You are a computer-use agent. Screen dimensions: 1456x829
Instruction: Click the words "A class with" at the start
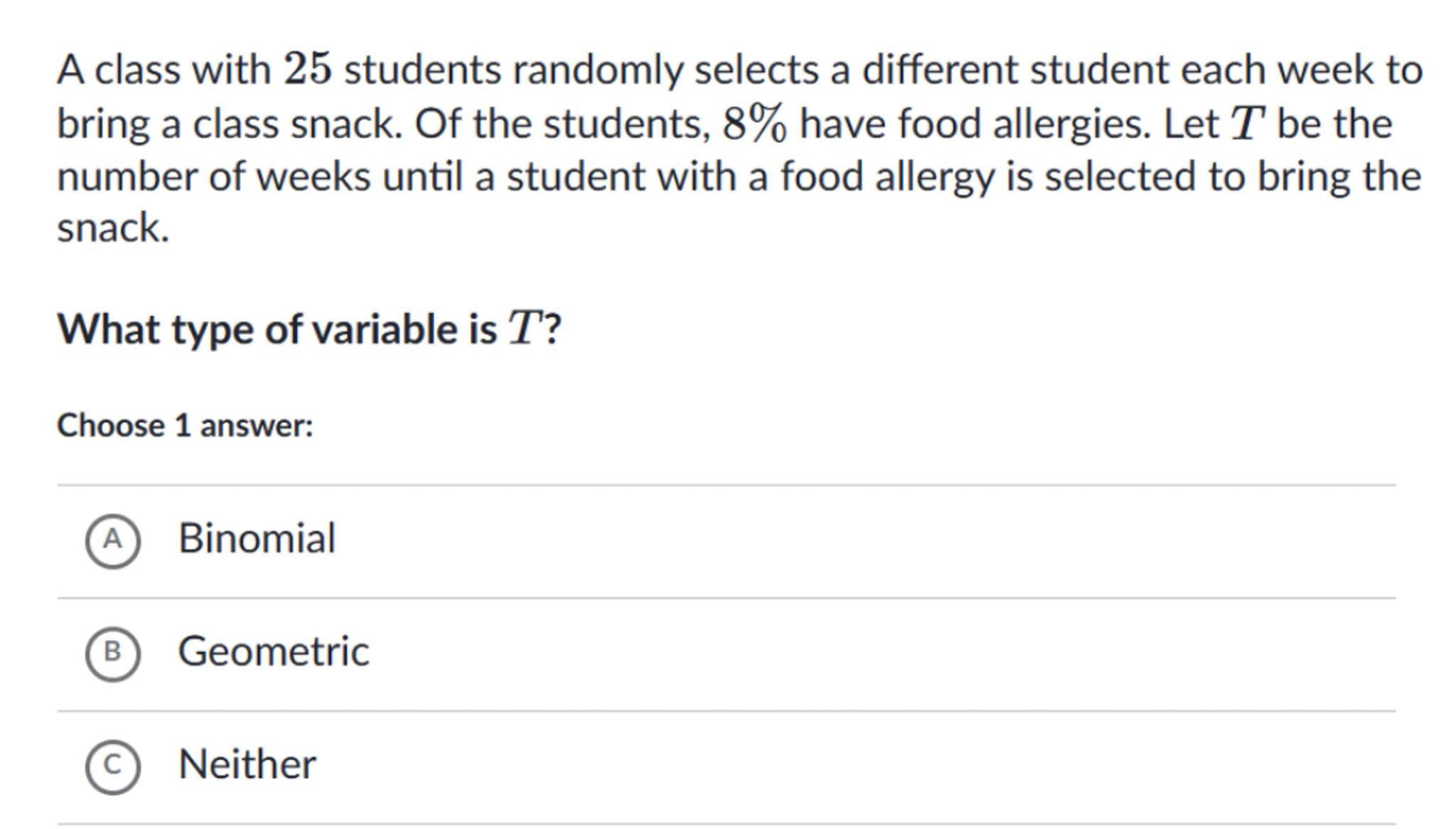point(164,70)
